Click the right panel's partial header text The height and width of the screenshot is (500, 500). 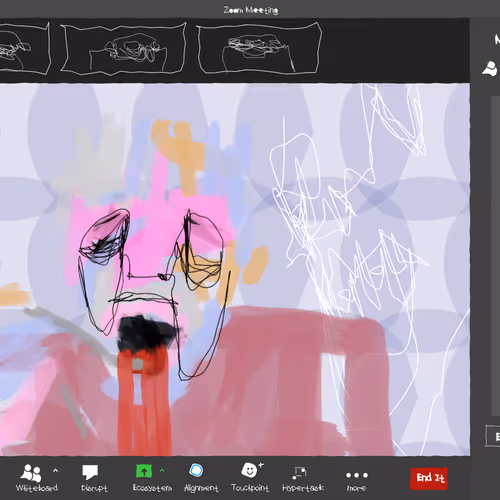pyautogui.click(x=497, y=40)
